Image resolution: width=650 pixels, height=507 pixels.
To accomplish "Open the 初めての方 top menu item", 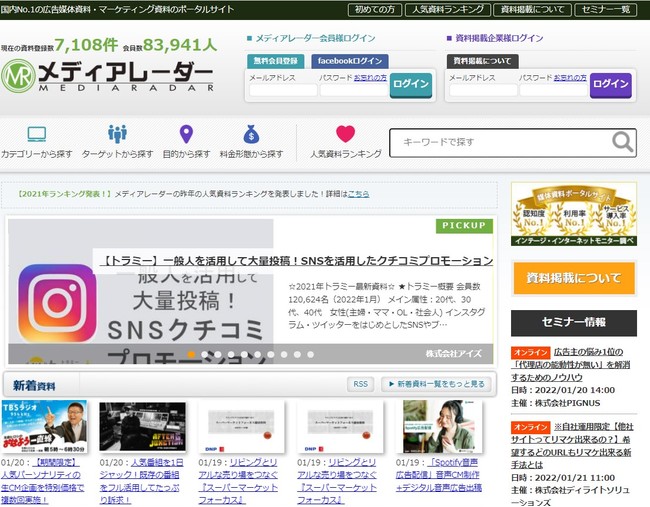I will (x=374, y=10).
